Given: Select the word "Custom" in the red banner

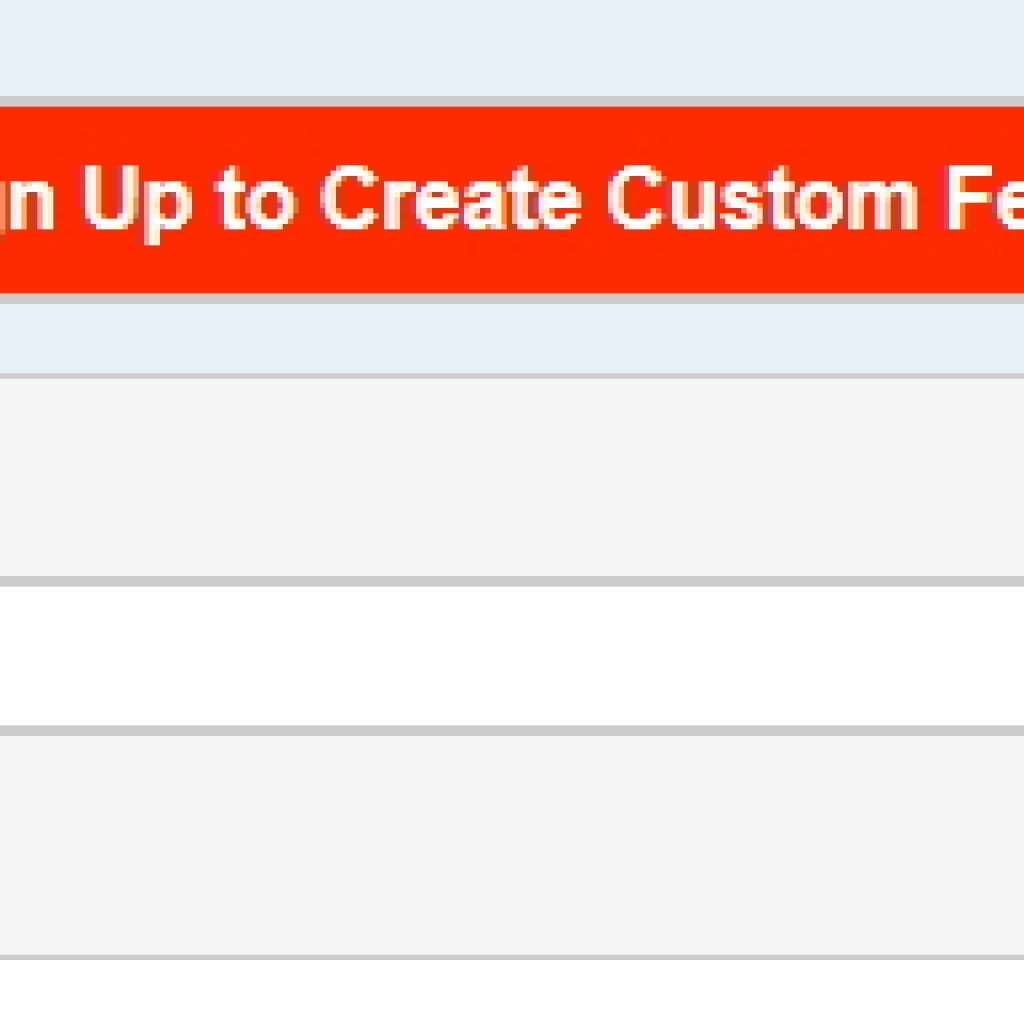Looking at the screenshot, I should pyautogui.click(x=763, y=198).
